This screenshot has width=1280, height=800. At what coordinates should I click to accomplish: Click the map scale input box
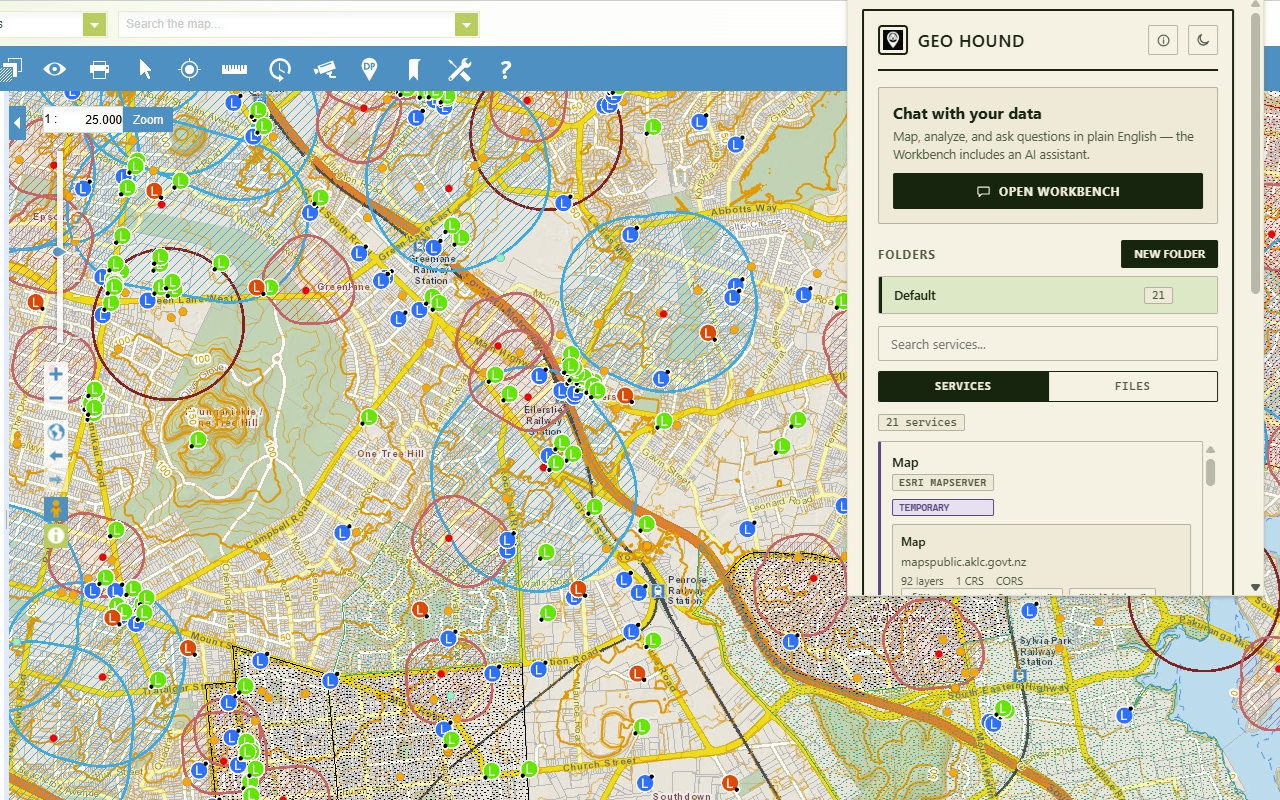coord(91,120)
